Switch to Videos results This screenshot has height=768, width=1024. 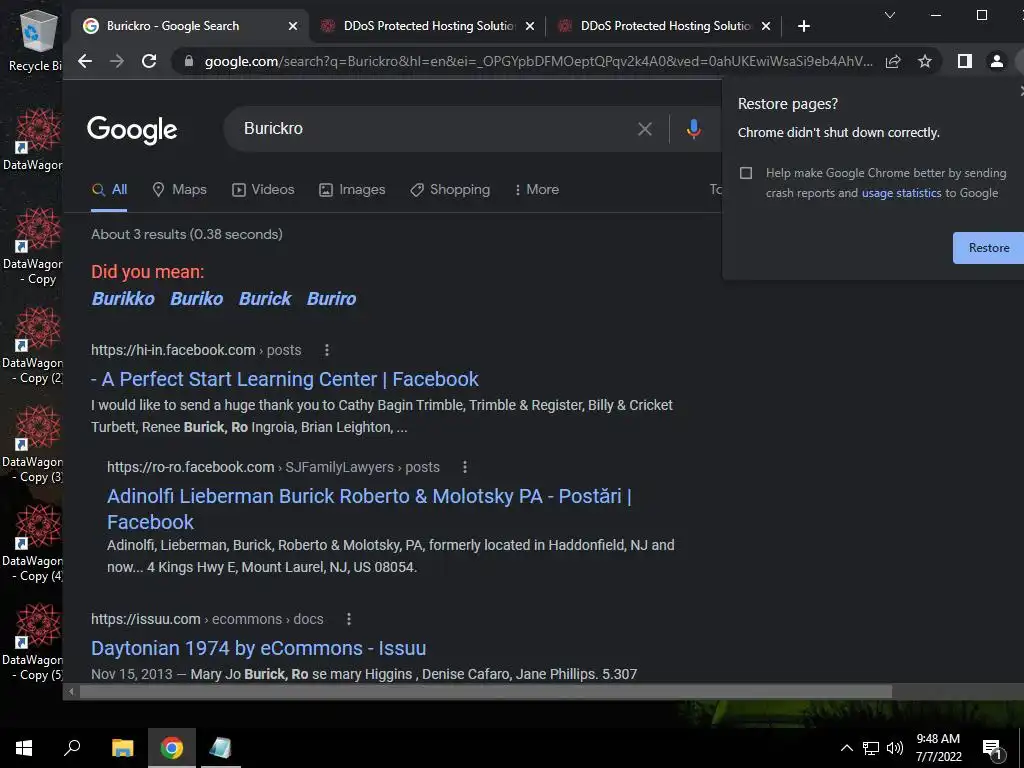coord(263,189)
